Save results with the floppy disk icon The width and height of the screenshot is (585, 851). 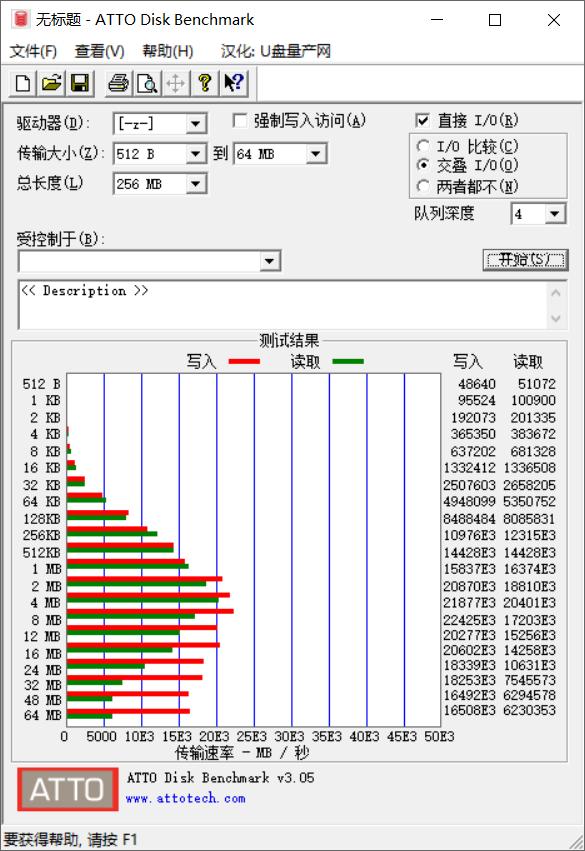pyautogui.click(x=80, y=83)
